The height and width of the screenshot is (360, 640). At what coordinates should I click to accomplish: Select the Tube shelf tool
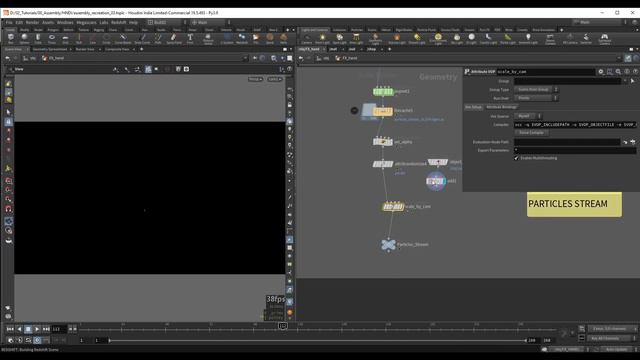tap(38, 39)
